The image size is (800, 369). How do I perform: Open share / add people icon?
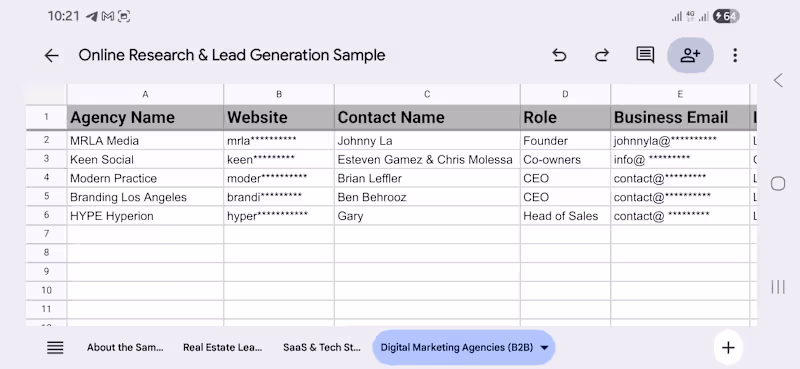690,55
